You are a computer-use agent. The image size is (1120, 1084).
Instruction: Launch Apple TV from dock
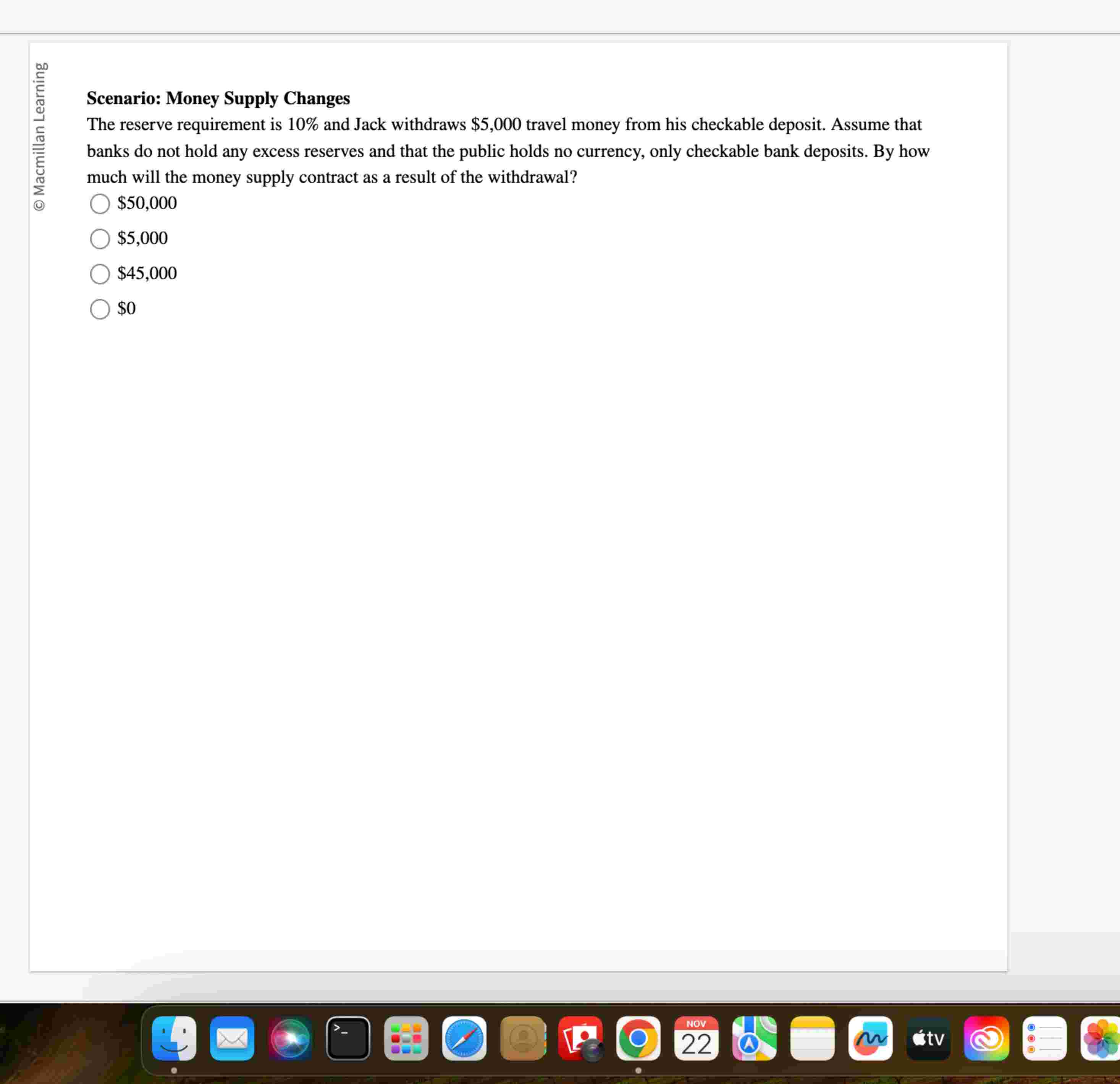click(x=928, y=1038)
